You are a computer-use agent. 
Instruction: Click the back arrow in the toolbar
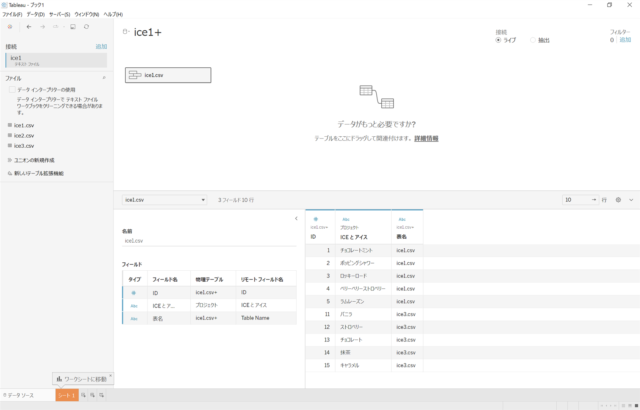[28, 27]
